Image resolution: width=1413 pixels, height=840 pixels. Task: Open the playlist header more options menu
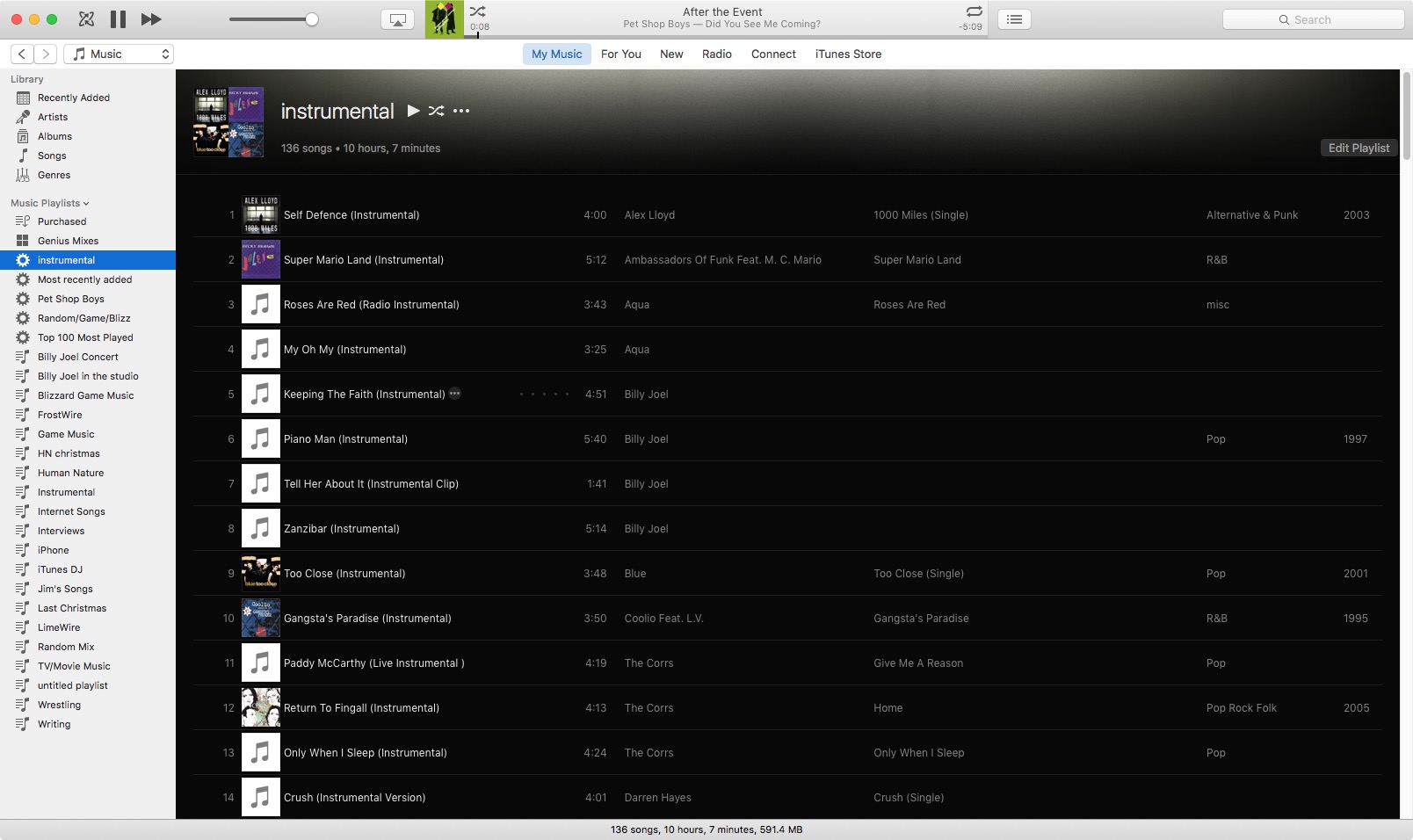pos(461,111)
